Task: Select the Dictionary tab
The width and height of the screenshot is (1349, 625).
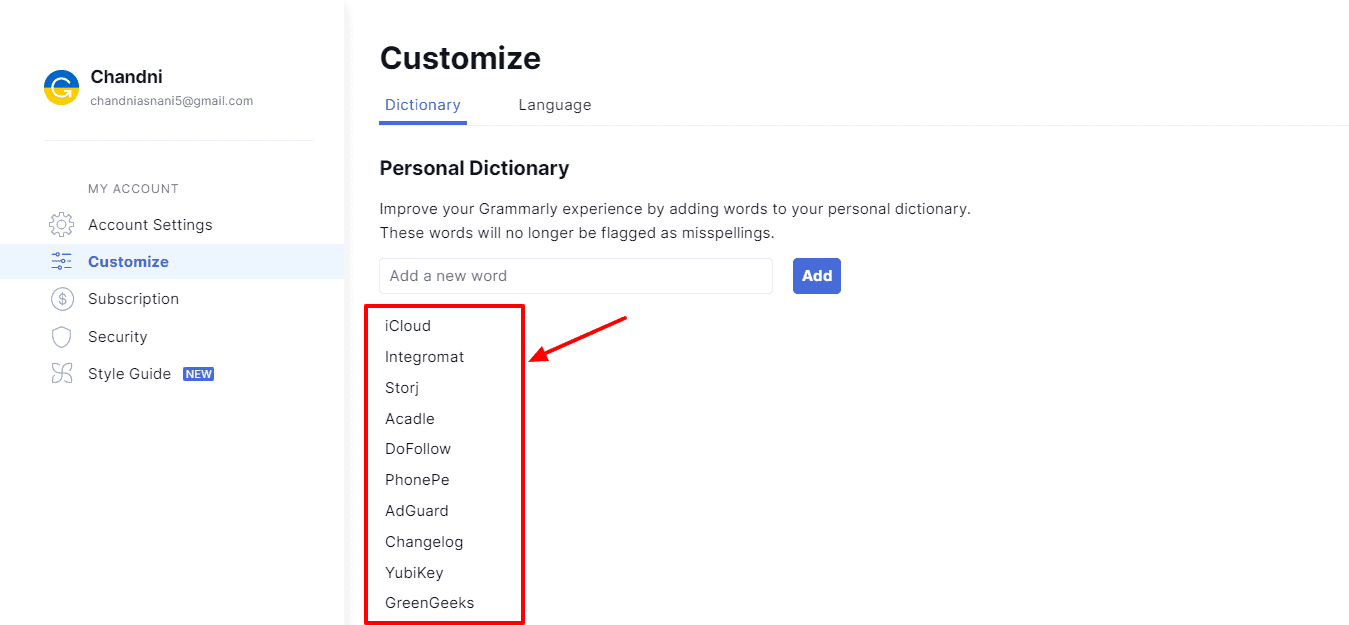Action: [x=422, y=105]
